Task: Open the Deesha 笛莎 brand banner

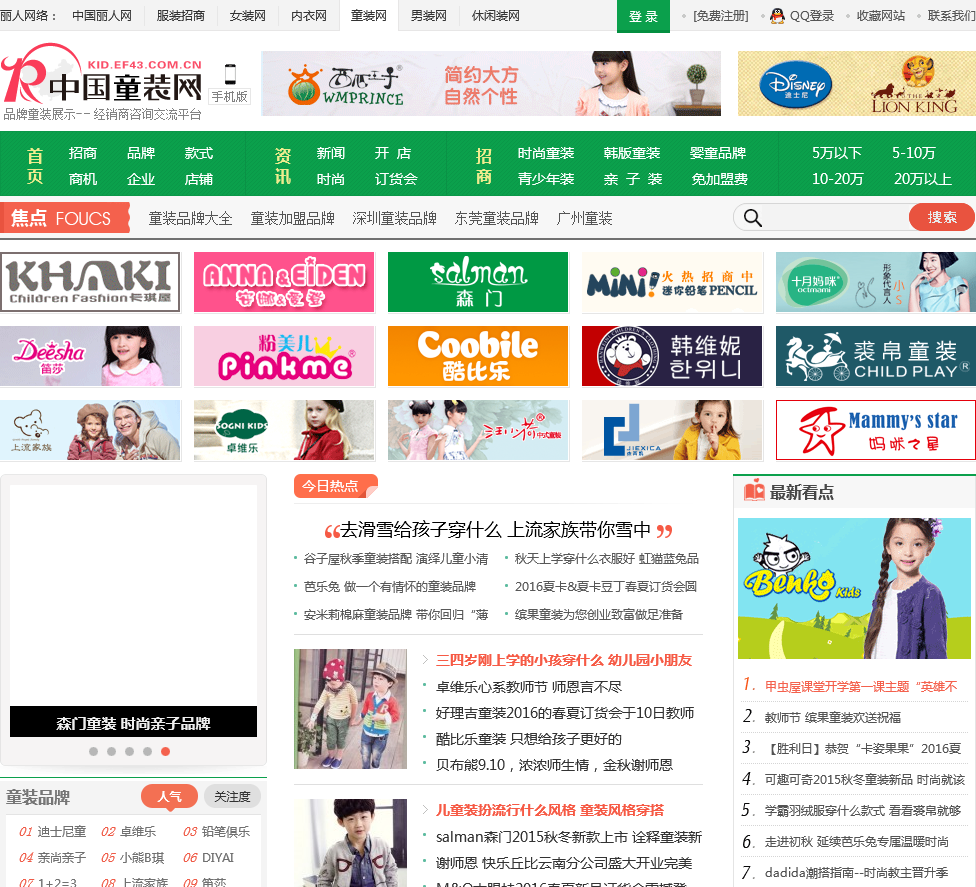Action: [90, 356]
